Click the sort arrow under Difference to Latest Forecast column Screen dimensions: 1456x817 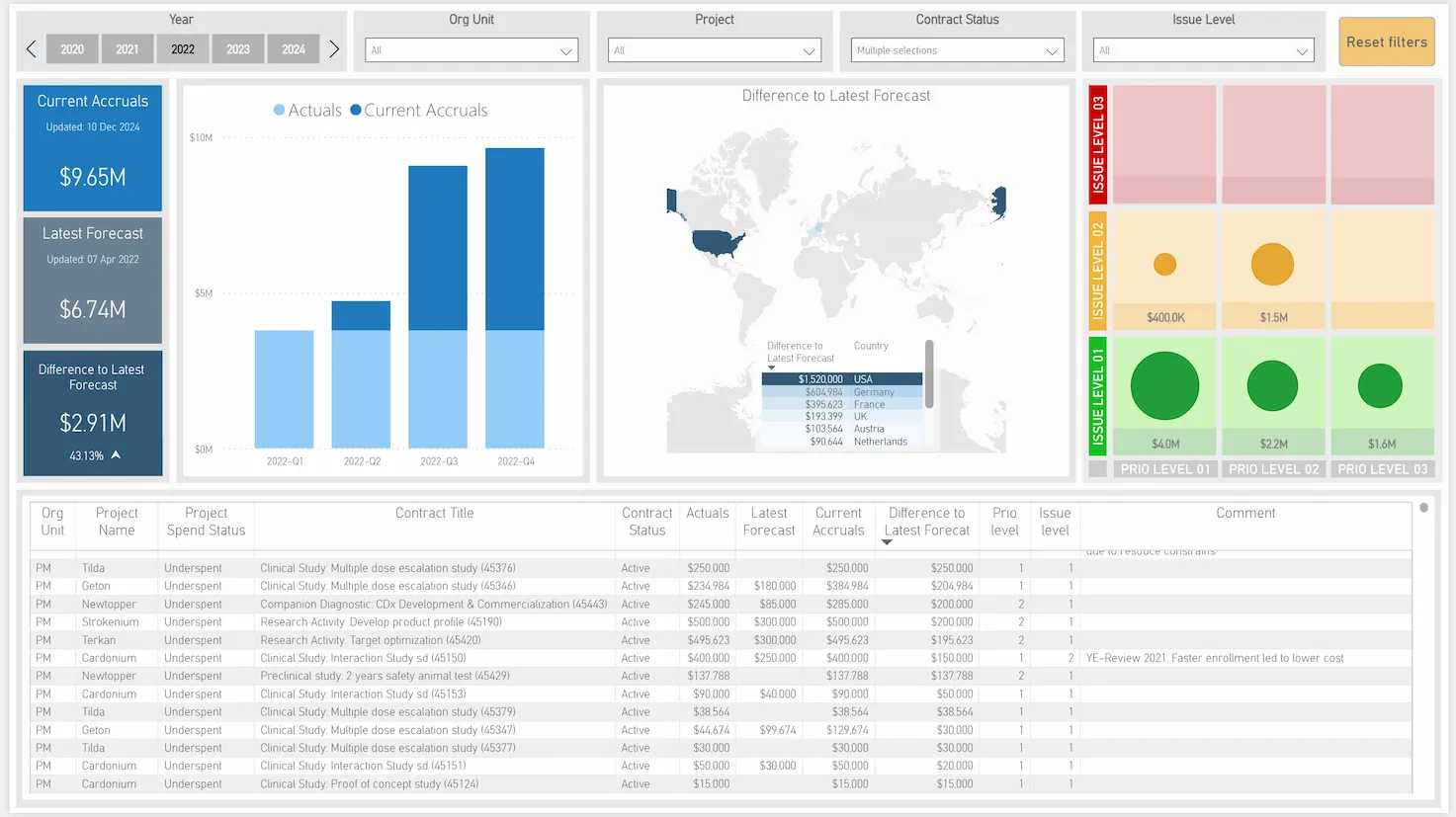887,542
